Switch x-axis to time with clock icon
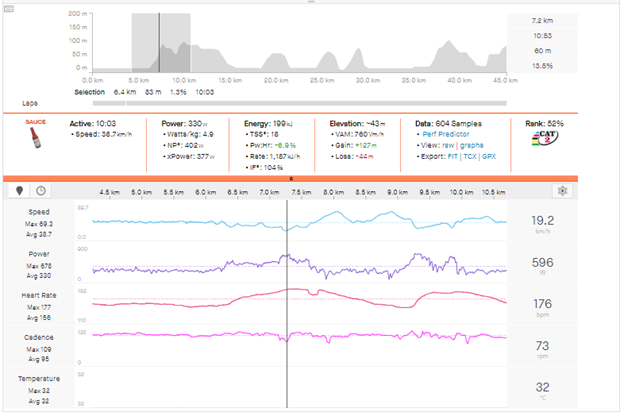Viewport: 624px width, 416px height. 40,190
